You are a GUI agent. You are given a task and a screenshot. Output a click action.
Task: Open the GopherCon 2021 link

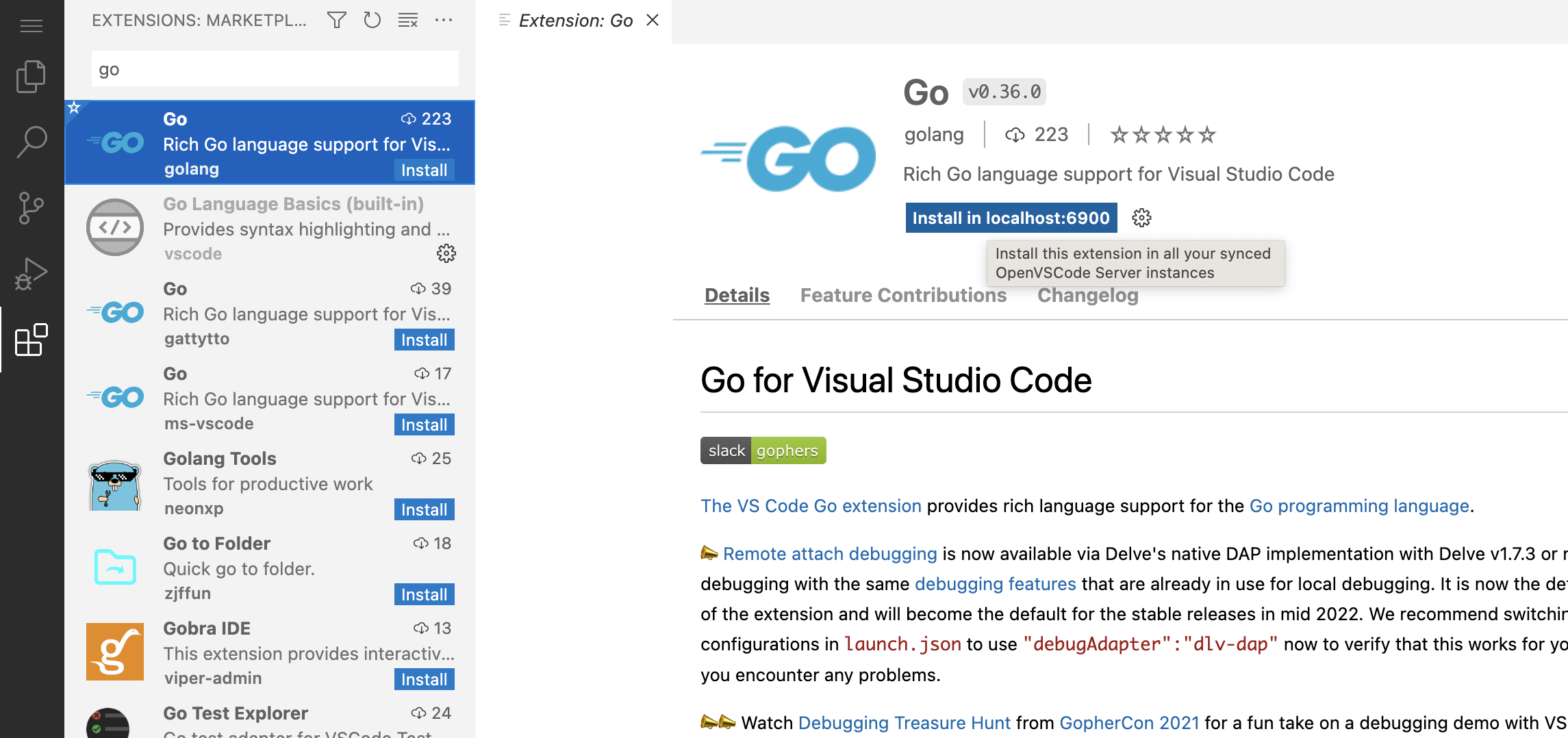1129,723
